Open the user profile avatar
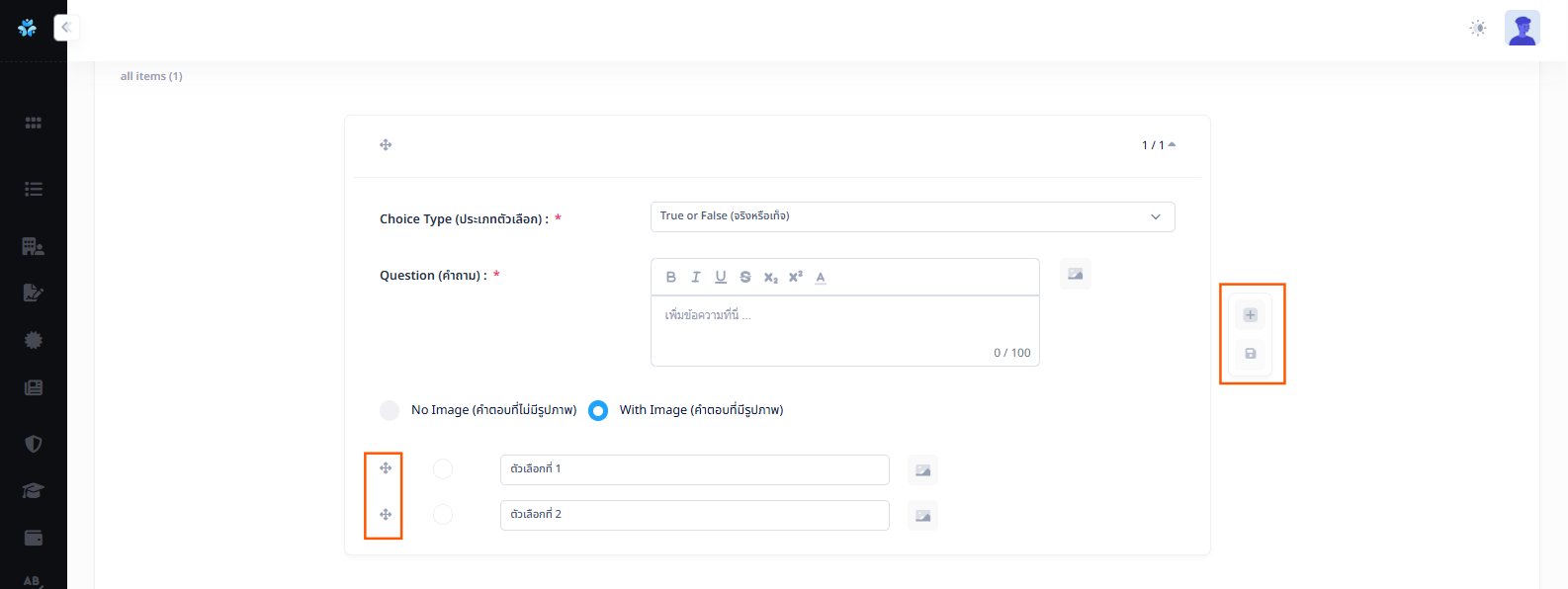The height and width of the screenshot is (589, 1568). [x=1522, y=29]
